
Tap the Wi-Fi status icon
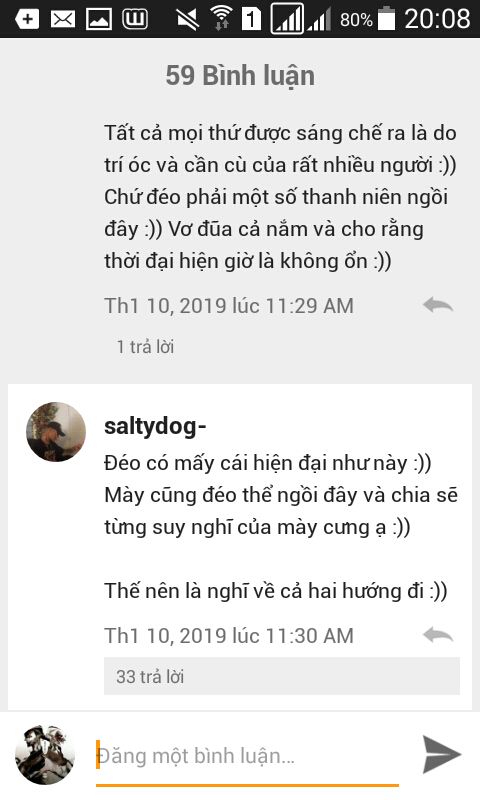click(x=221, y=19)
